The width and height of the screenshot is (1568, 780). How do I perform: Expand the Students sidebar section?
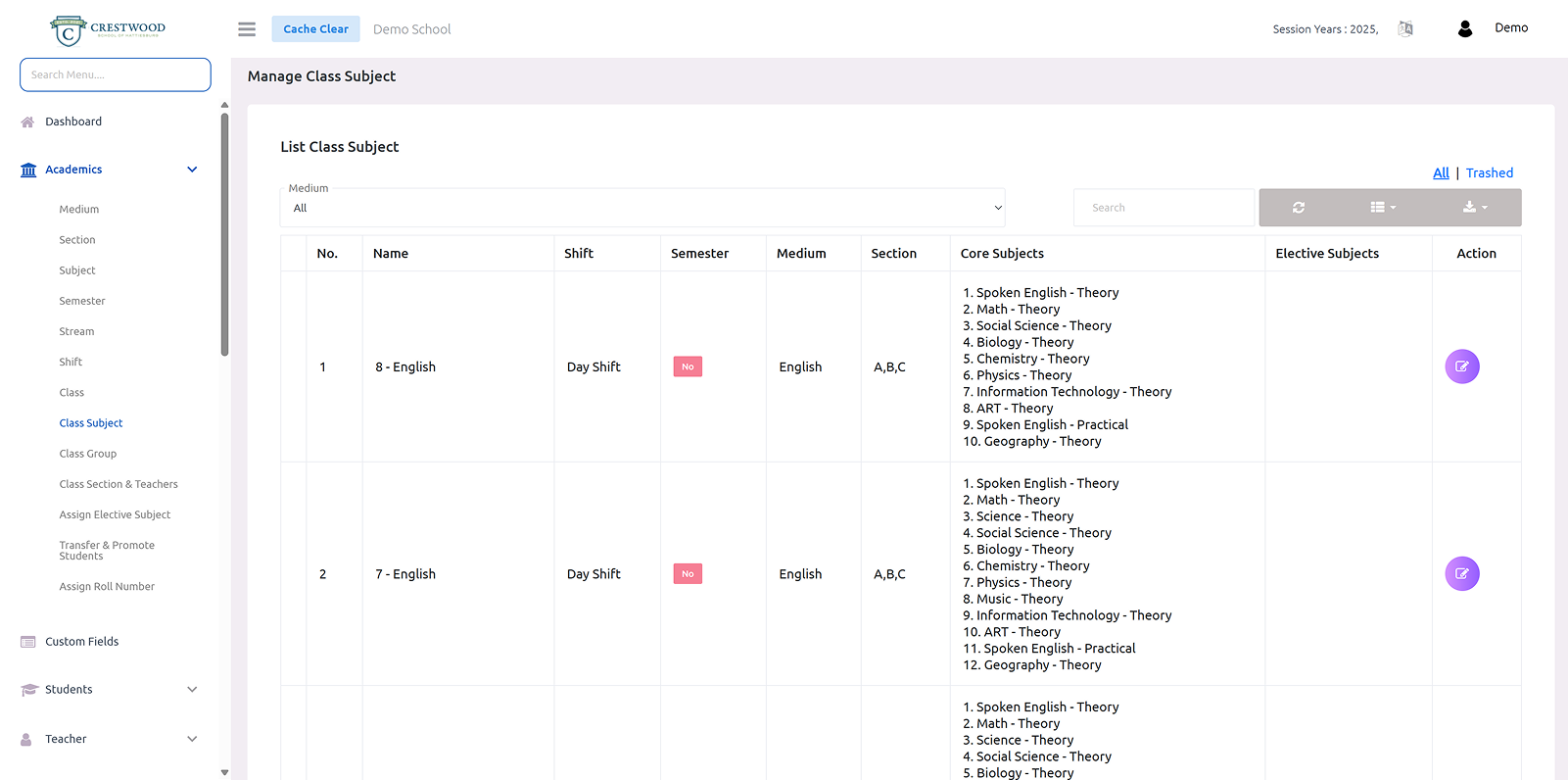pyautogui.click(x=192, y=690)
